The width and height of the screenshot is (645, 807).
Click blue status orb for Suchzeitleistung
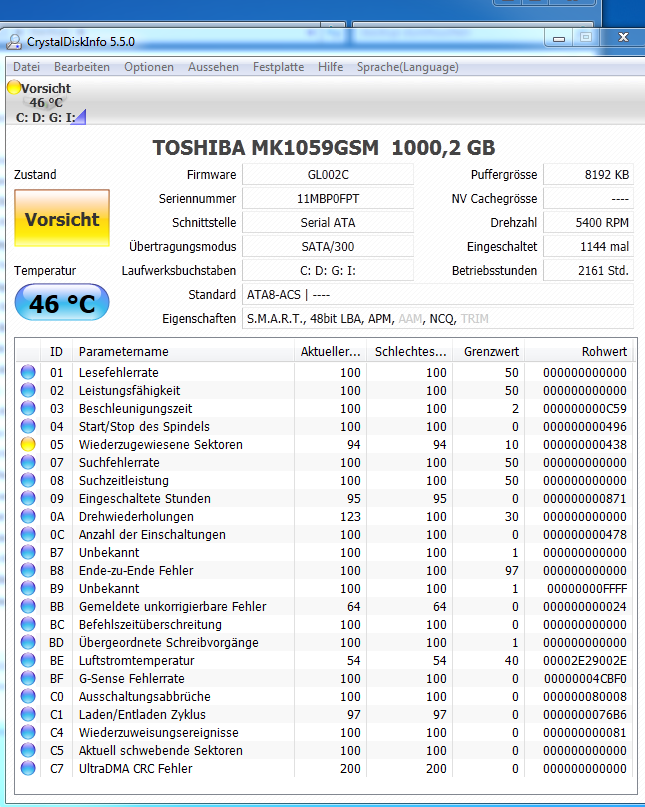pos(28,480)
